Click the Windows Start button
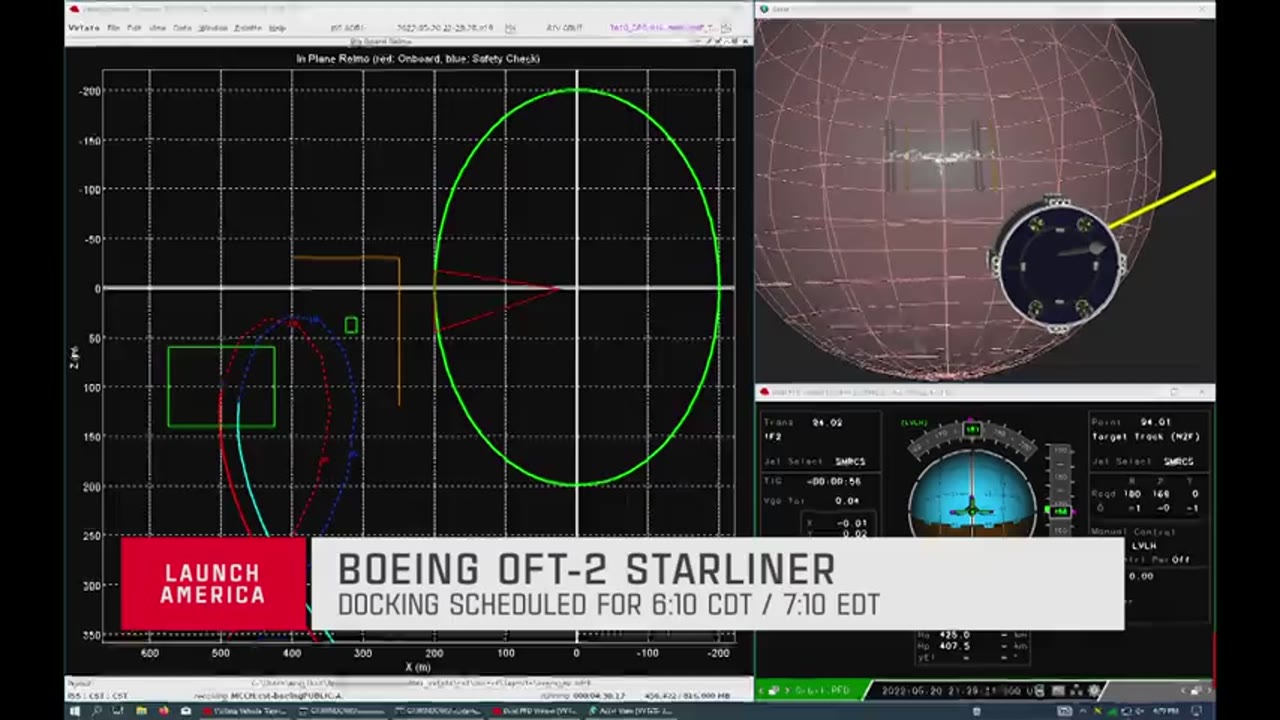Image resolution: width=1280 pixels, height=720 pixels. pos(75,711)
